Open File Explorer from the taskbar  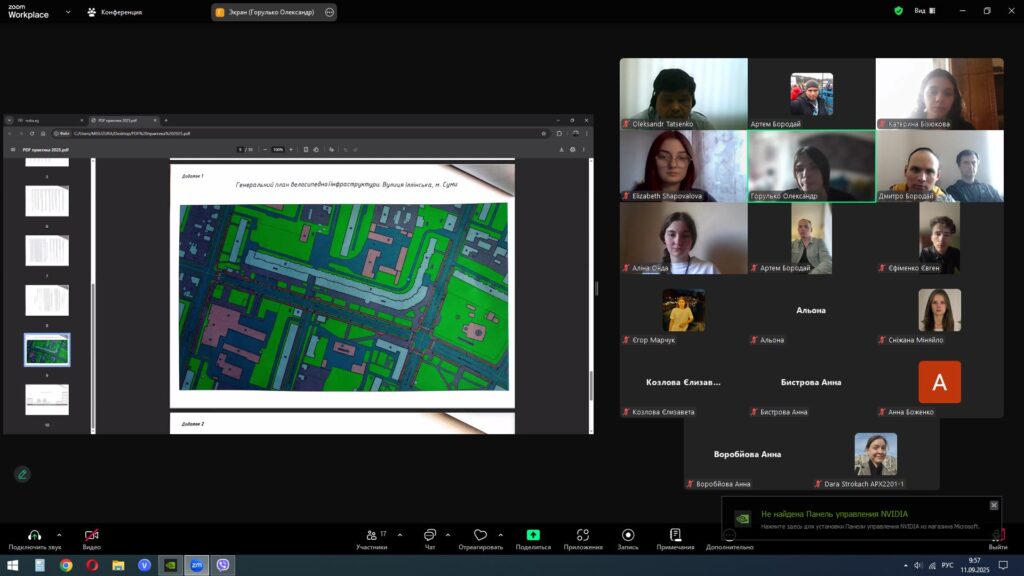[x=118, y=565]
